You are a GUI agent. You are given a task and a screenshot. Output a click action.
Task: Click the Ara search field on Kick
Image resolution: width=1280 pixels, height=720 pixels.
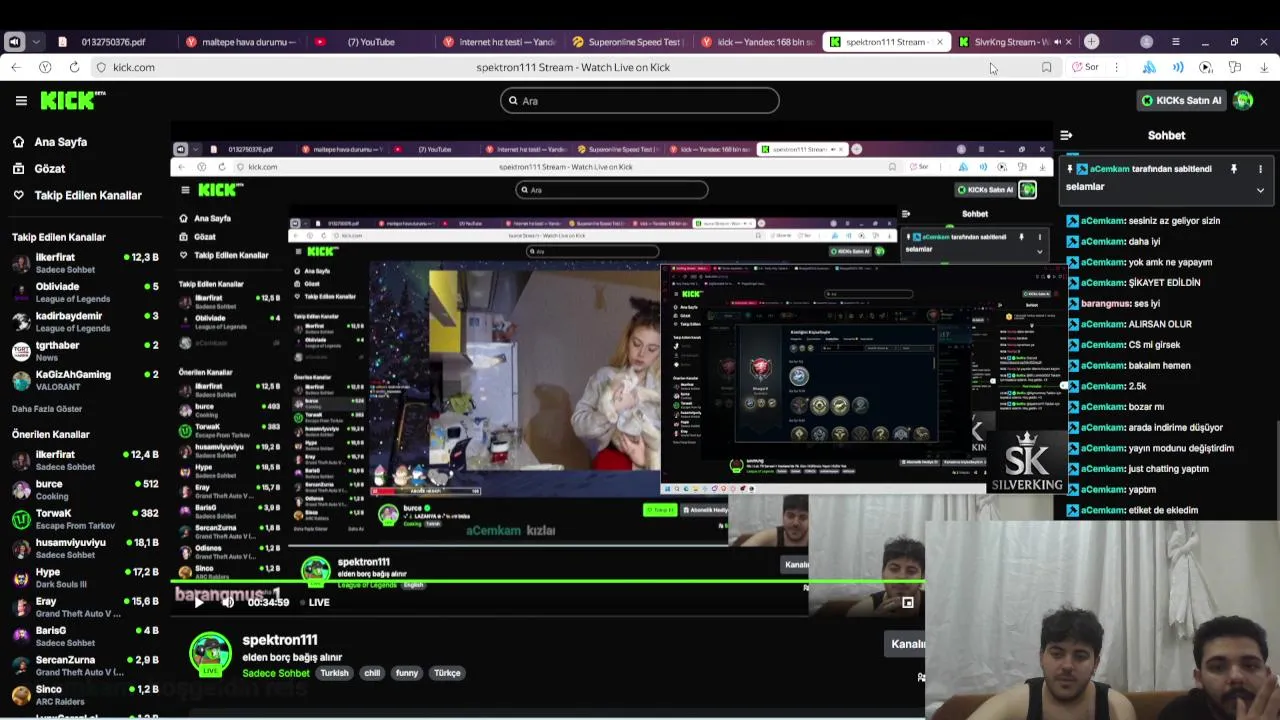pyautogui.click(x=640, y=100)
